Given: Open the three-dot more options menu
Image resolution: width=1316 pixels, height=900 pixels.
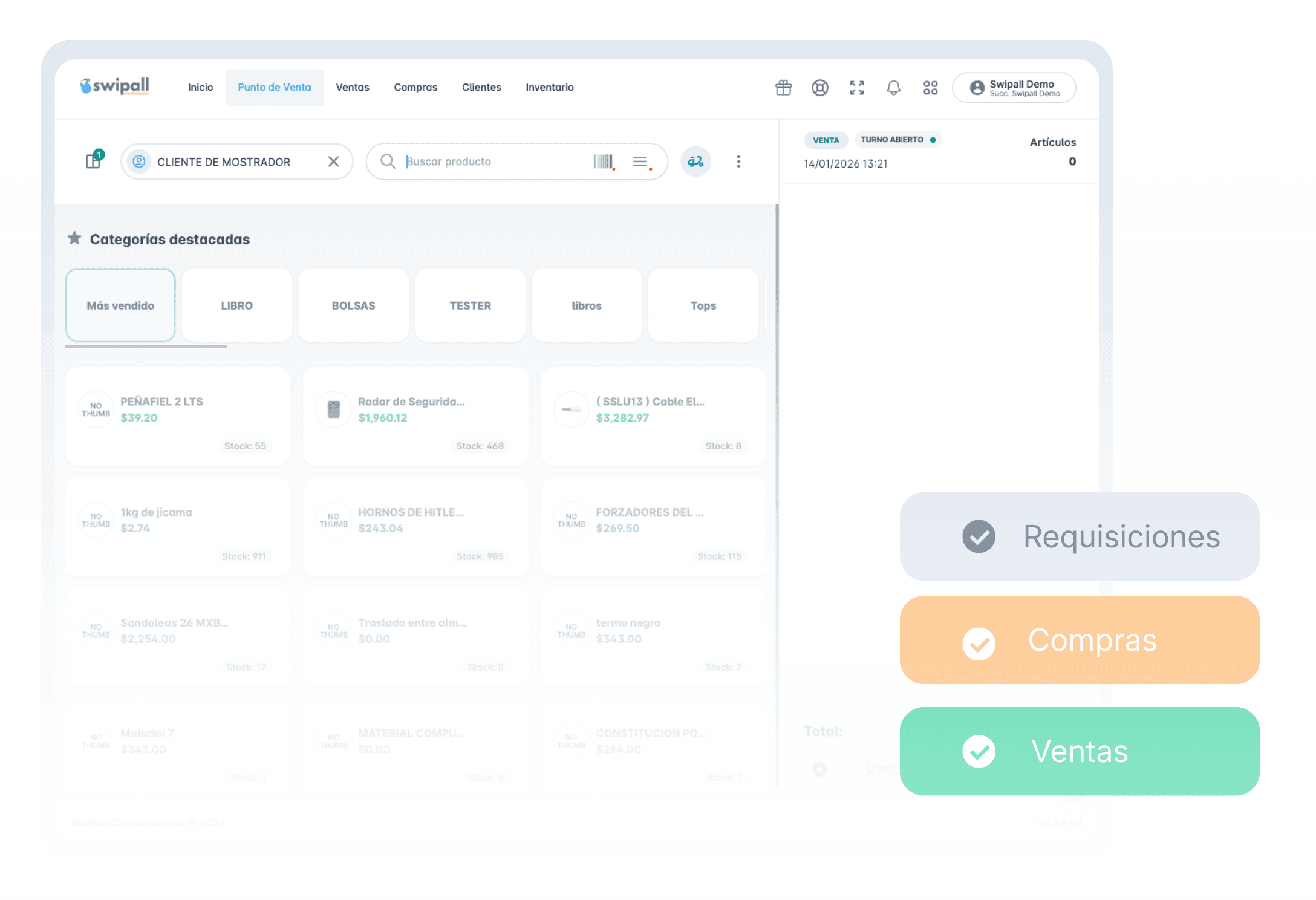Looking at the screenshot, I should tap(738, 161).
